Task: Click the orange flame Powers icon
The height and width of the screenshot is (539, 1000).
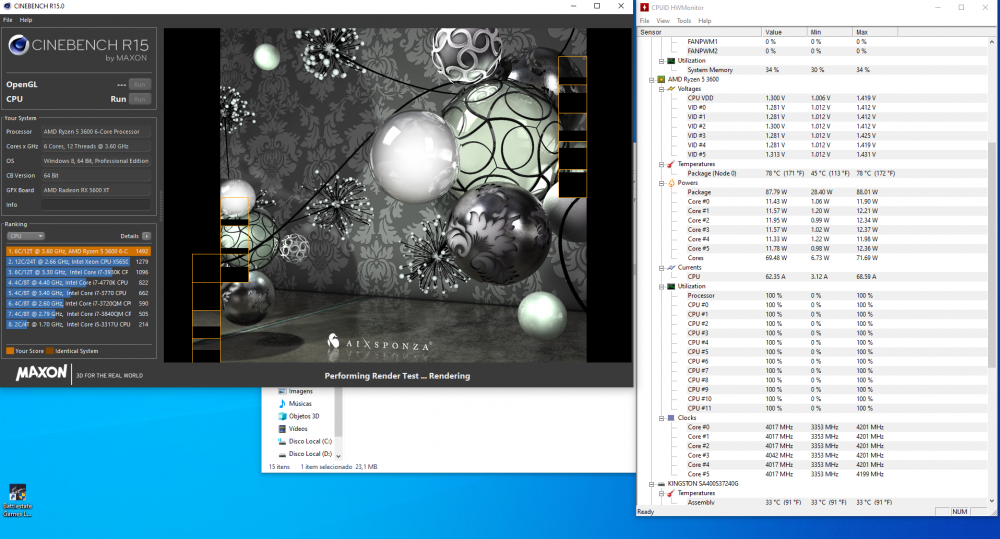Action: [671, 183]
